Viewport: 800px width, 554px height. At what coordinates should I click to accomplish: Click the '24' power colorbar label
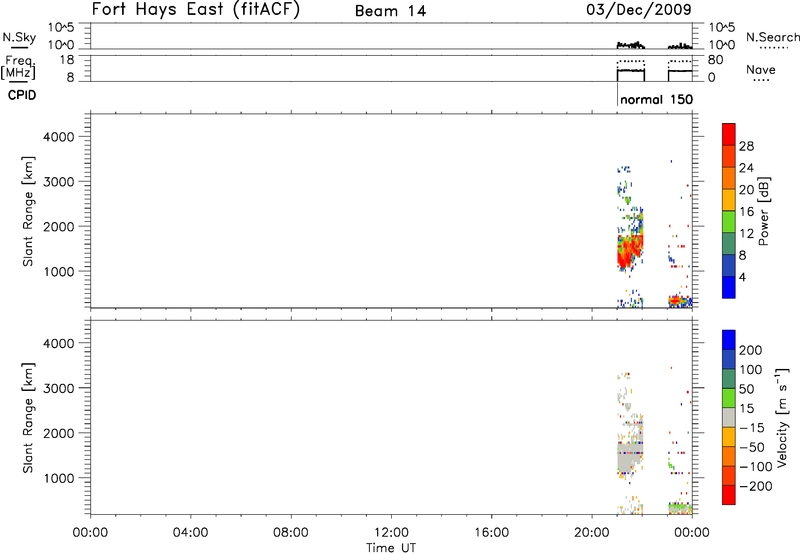[x=746, y=168]
